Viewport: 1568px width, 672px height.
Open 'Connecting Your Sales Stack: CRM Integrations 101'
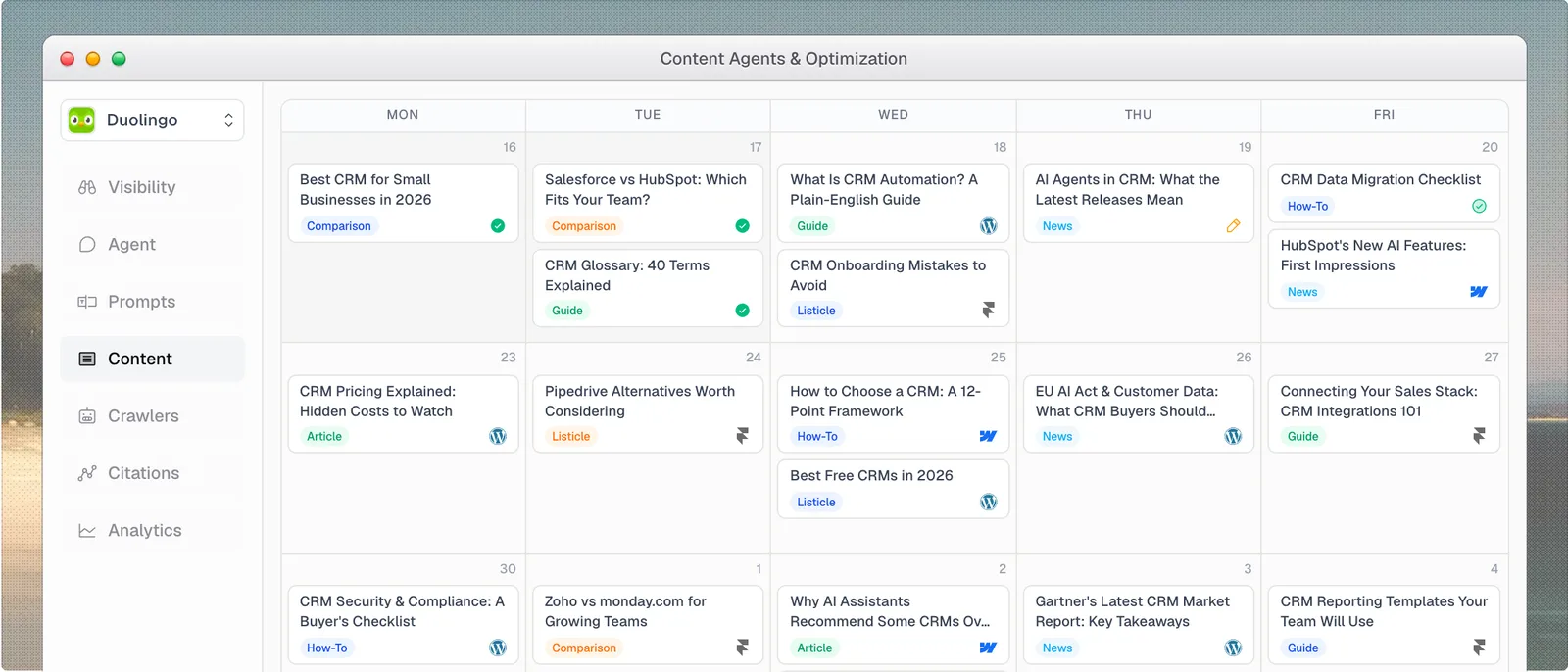click(1379, 401)
